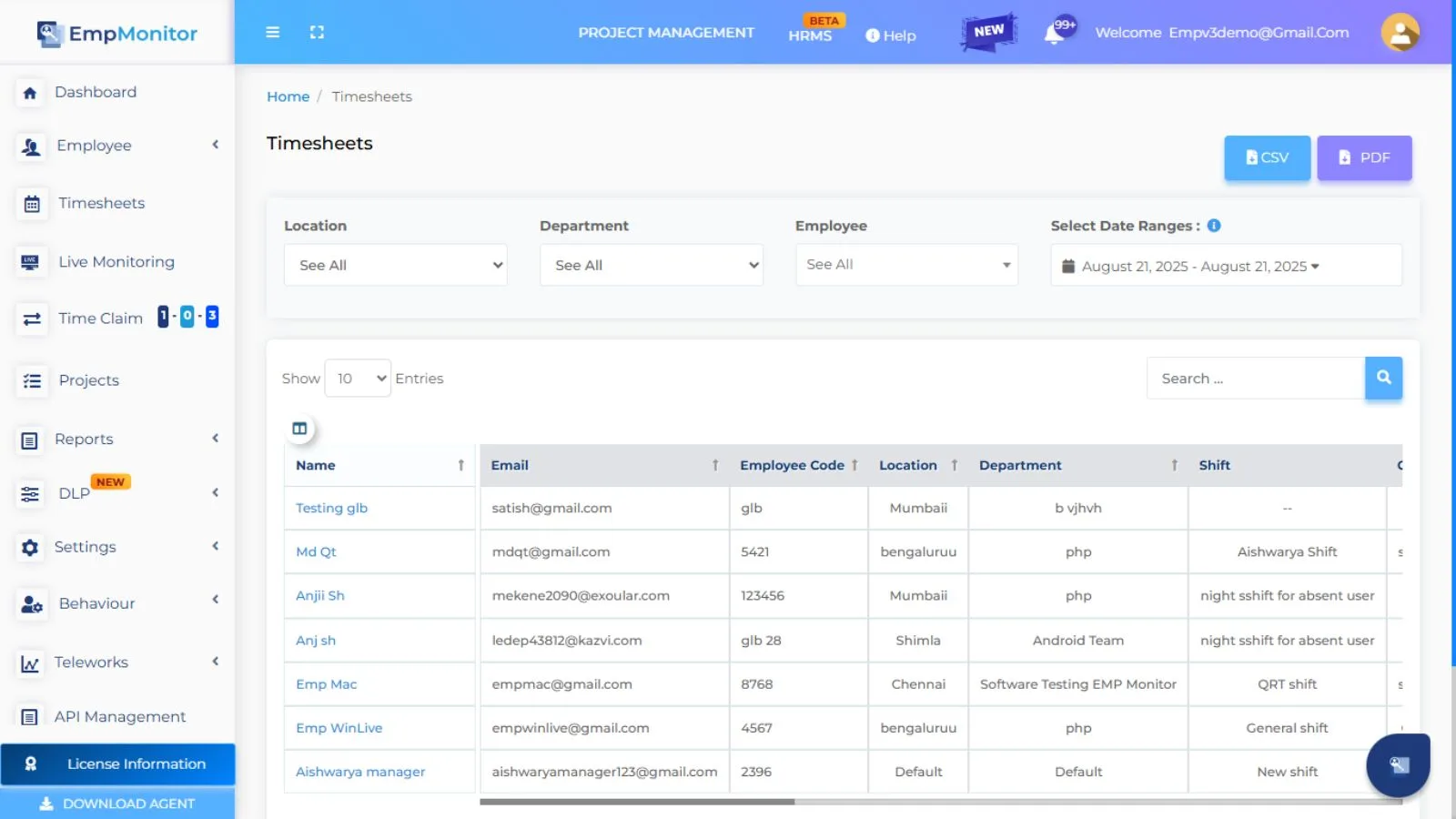Click the Reports document icon

click(30, 440)
